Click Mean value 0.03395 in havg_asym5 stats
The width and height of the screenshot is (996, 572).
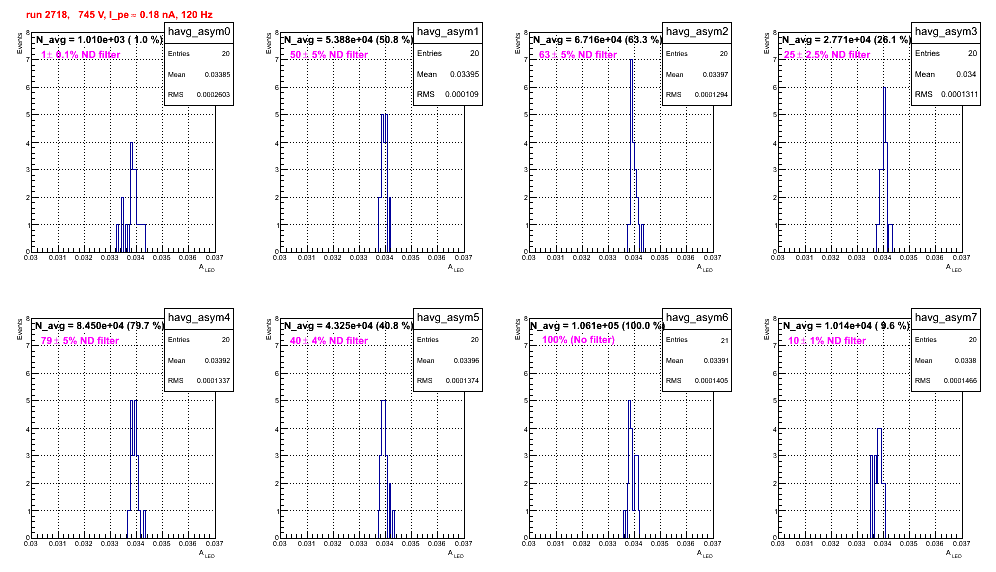pyautogui.click(x=466, y=360)
